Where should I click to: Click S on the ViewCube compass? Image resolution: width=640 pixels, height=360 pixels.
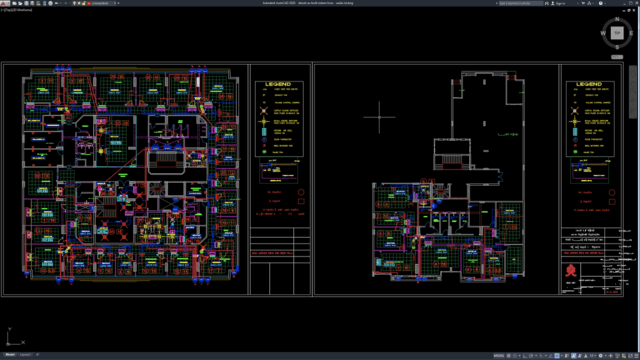[617, 47]
